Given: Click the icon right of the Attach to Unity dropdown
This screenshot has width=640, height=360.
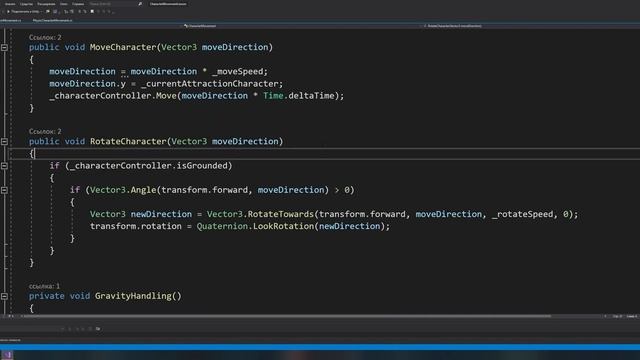Looking at the screenshot, I should [x=47, y=11].
